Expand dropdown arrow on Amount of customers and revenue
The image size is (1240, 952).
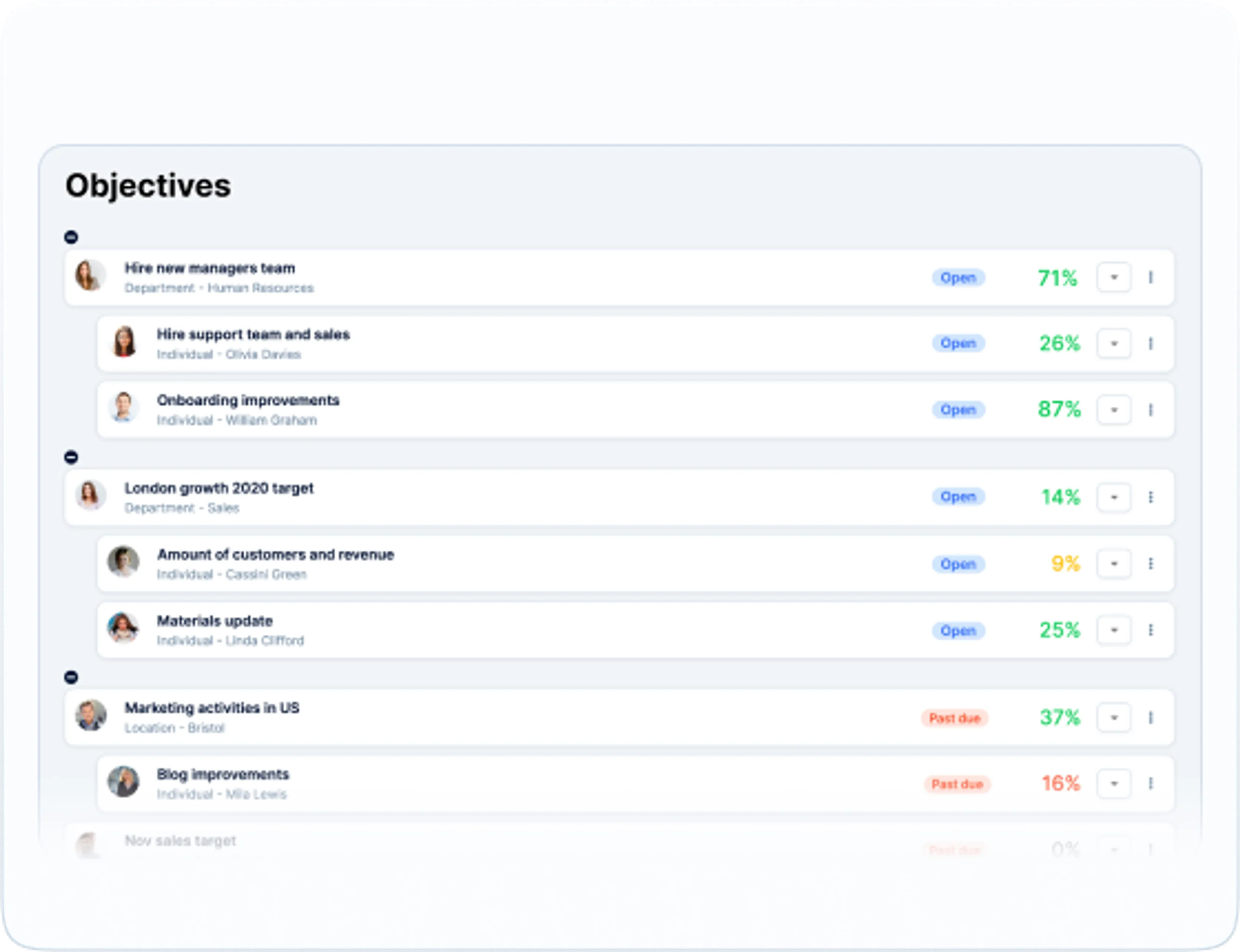(1114, 564)
